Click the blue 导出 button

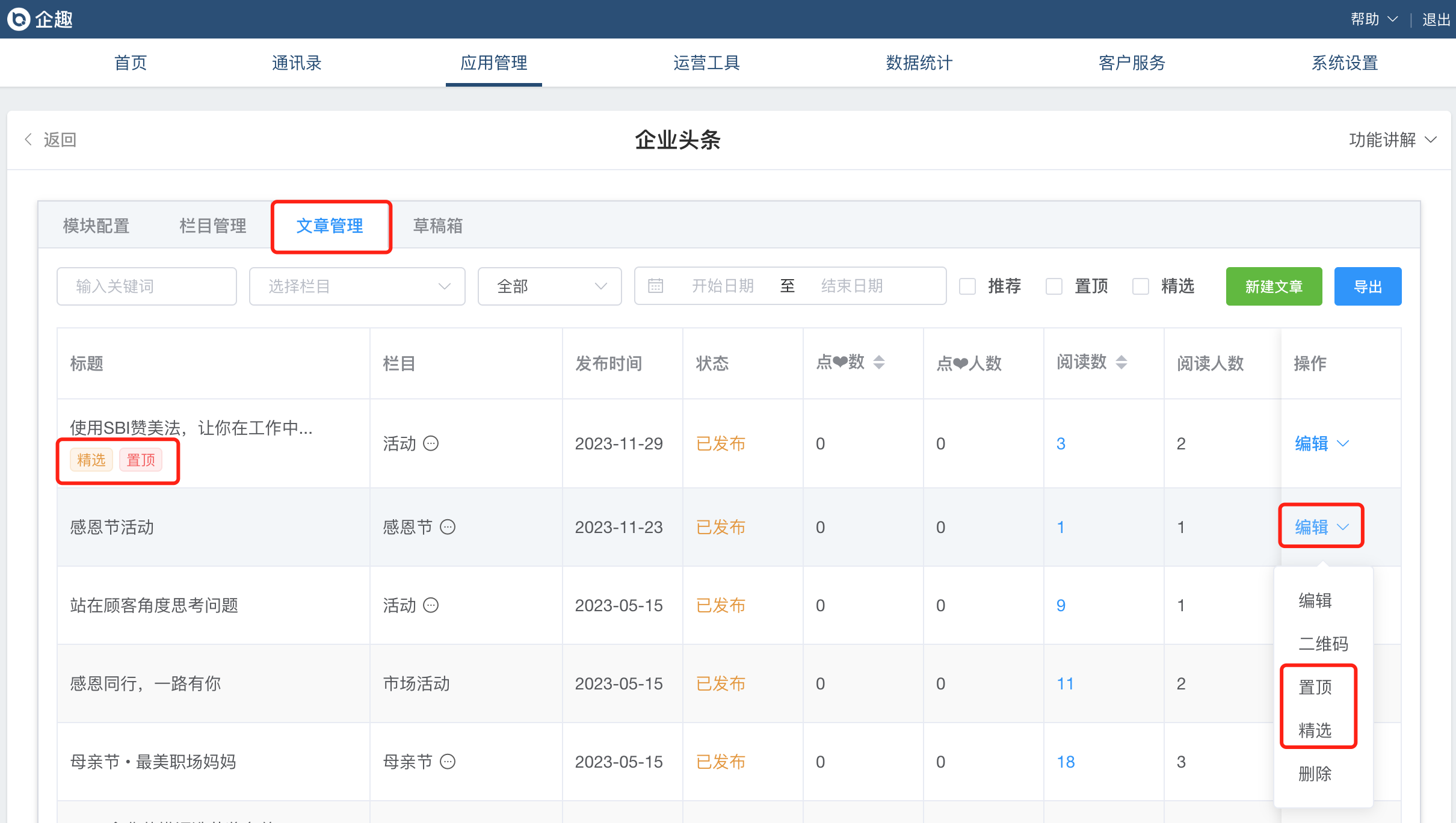(1368, 286)
